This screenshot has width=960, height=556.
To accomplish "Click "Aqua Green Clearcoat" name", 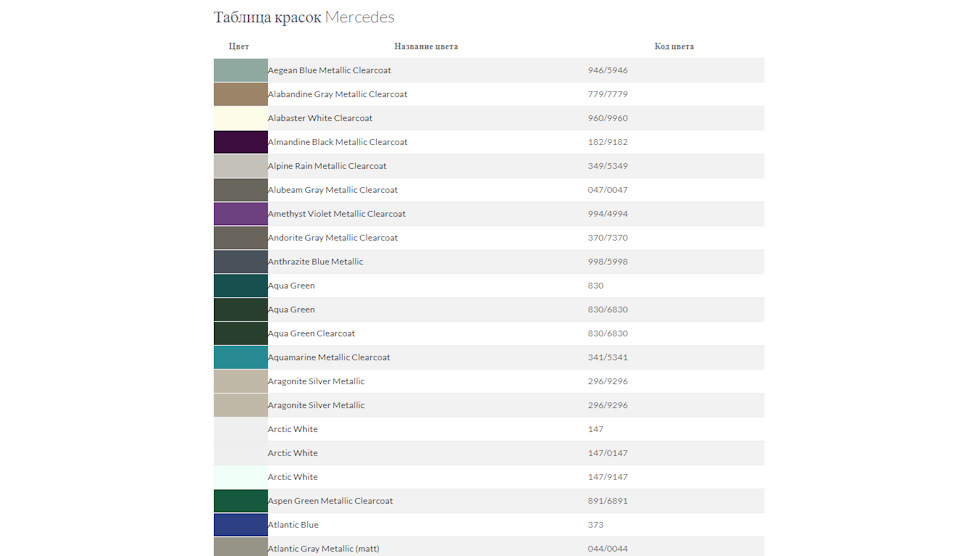I will (311, 334).
